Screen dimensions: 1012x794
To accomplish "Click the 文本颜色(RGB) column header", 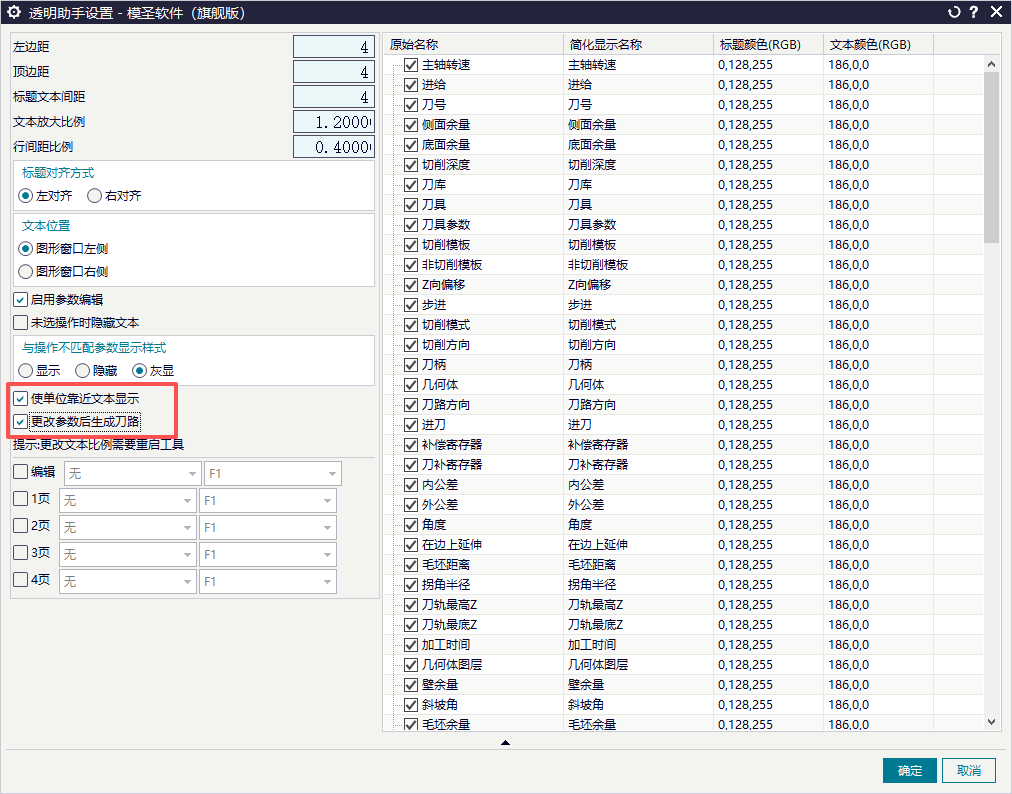I will (x=879, y=45).
